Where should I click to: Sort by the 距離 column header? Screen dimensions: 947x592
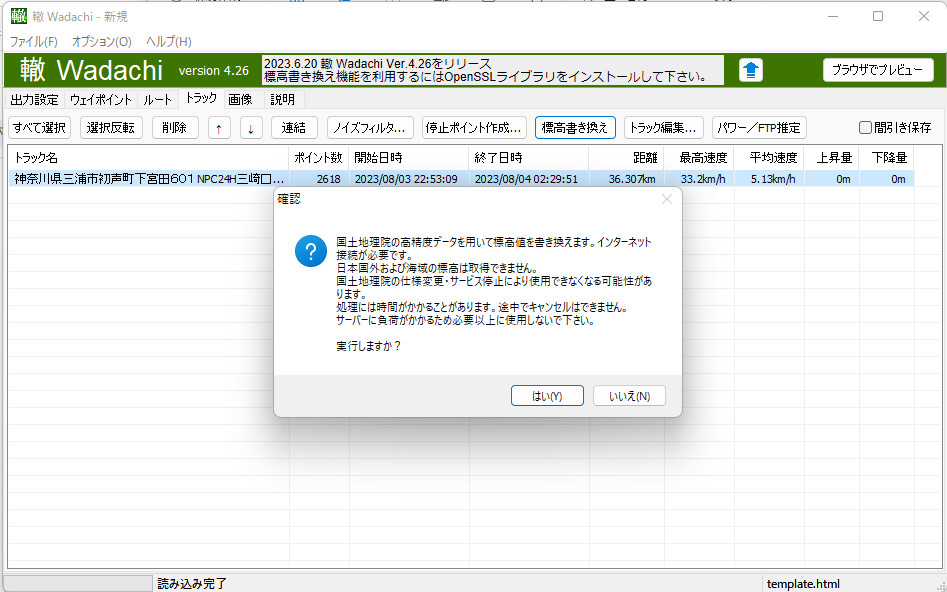click(626, 158)
